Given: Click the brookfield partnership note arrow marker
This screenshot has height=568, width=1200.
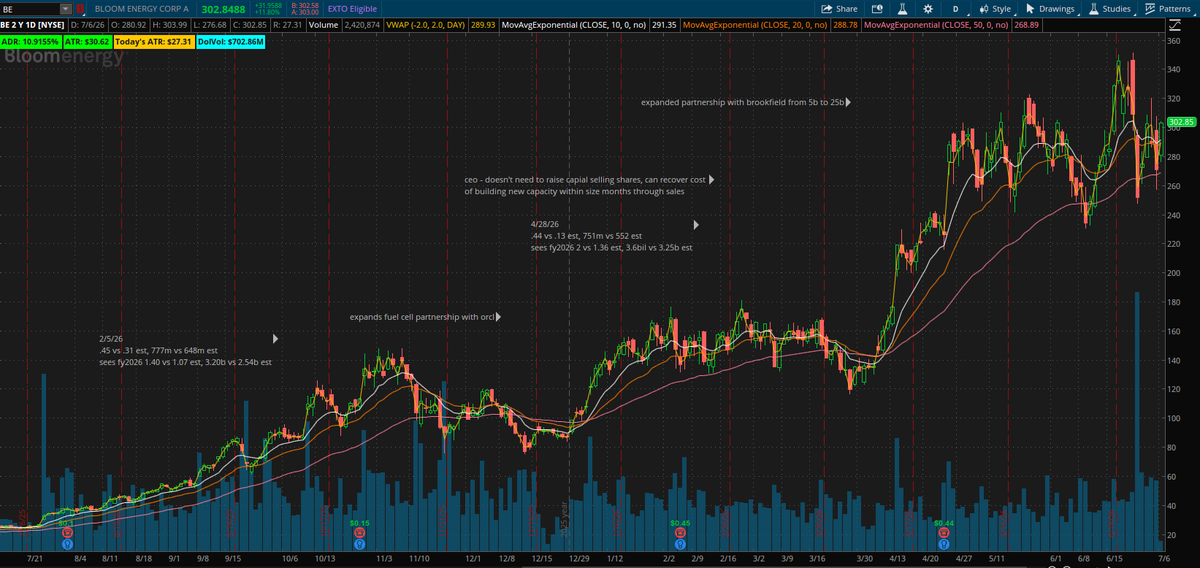Looking at the screenshot, I should point(848,102).
